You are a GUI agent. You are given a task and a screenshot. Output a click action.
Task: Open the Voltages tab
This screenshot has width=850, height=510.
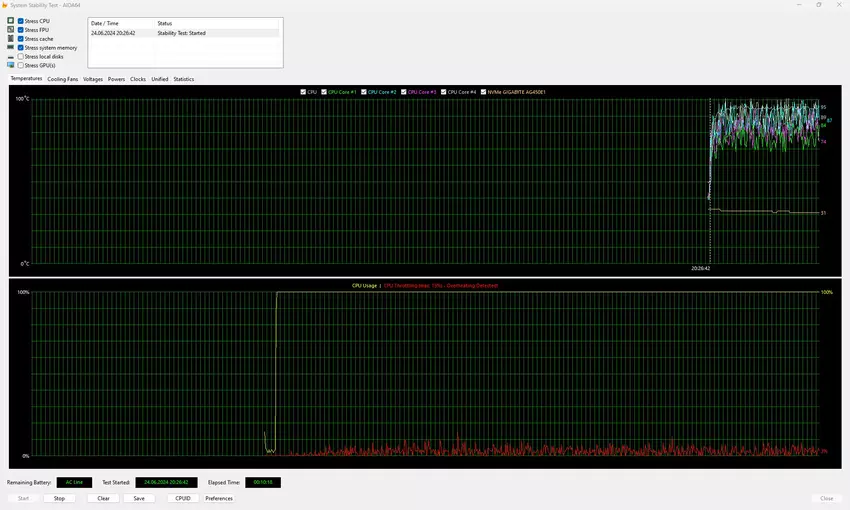click(x=93, y=79)
